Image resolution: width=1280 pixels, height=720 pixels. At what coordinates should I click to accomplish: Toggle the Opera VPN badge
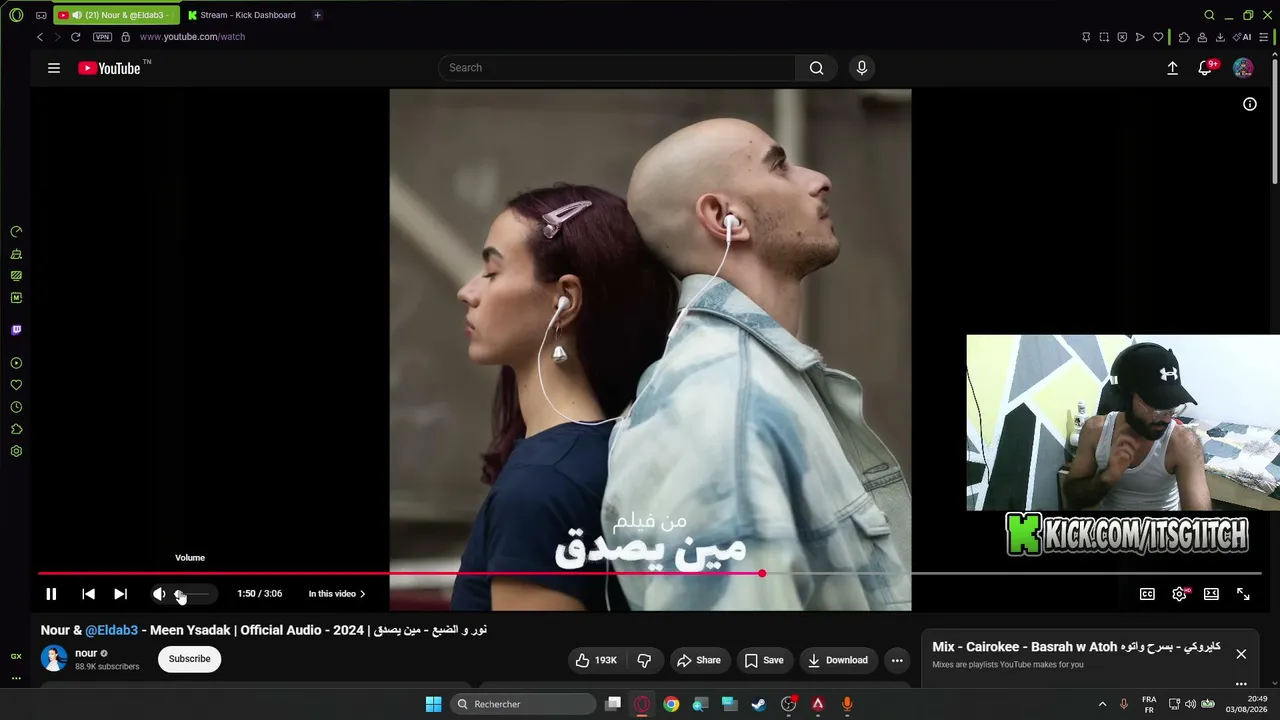coord(102,37)
